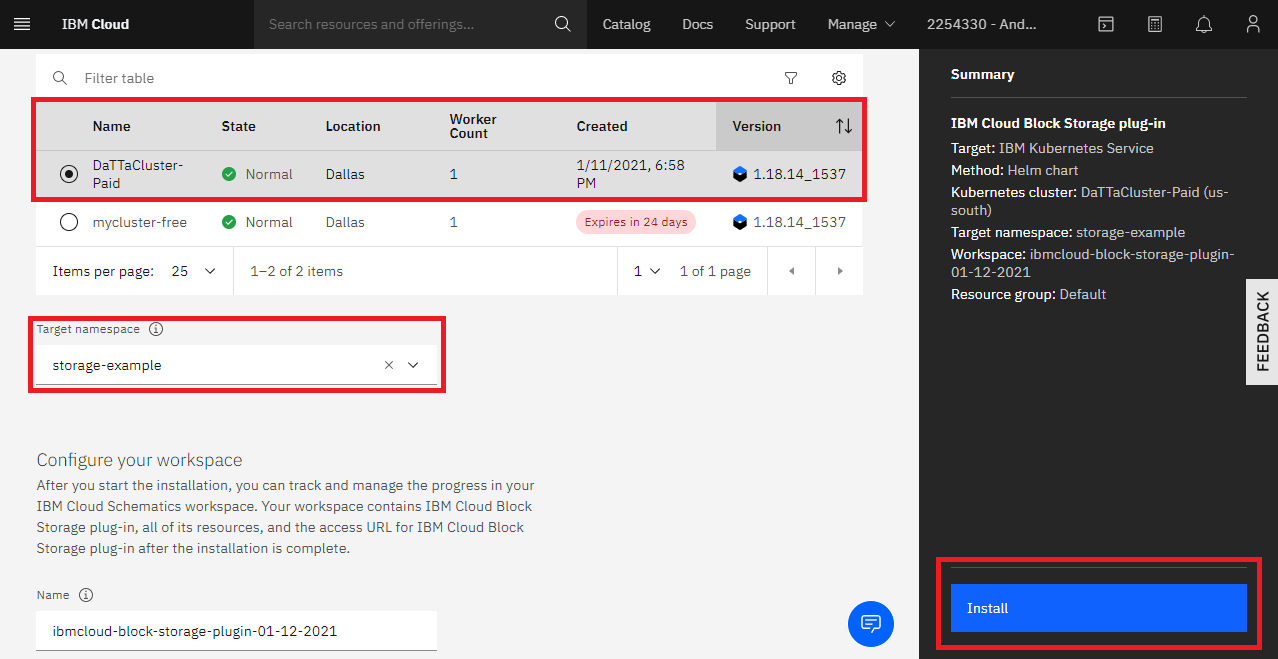Screen dimensions: 1278x659
Task: Click the DaTTaCluster-Paid cluster name
Action: [138, 174]
